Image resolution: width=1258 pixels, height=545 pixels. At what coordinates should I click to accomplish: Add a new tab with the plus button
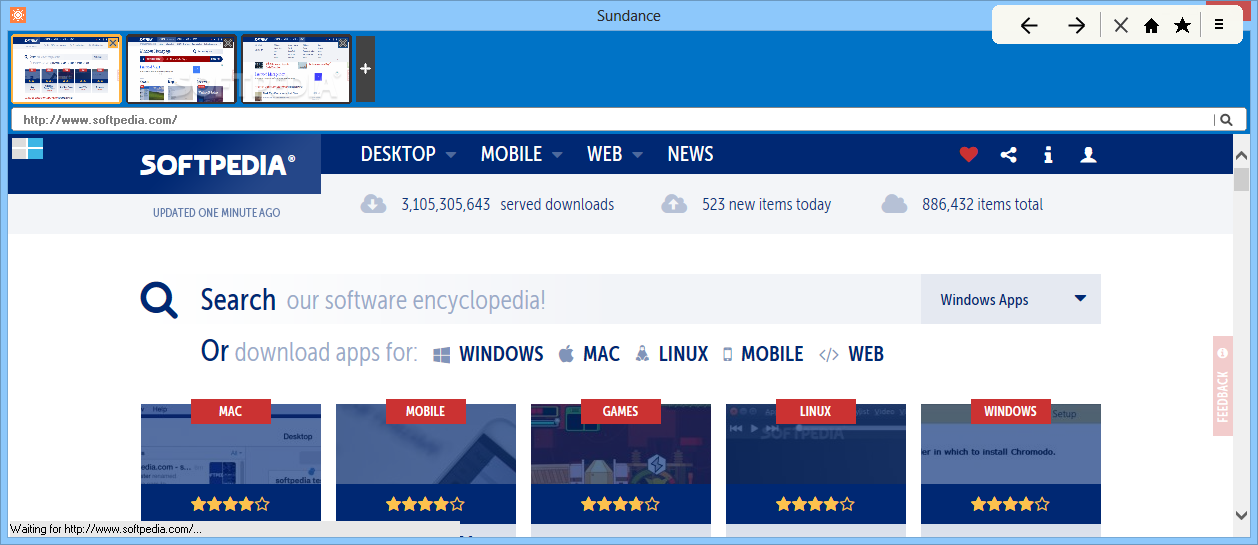click(x=365, y=68)
